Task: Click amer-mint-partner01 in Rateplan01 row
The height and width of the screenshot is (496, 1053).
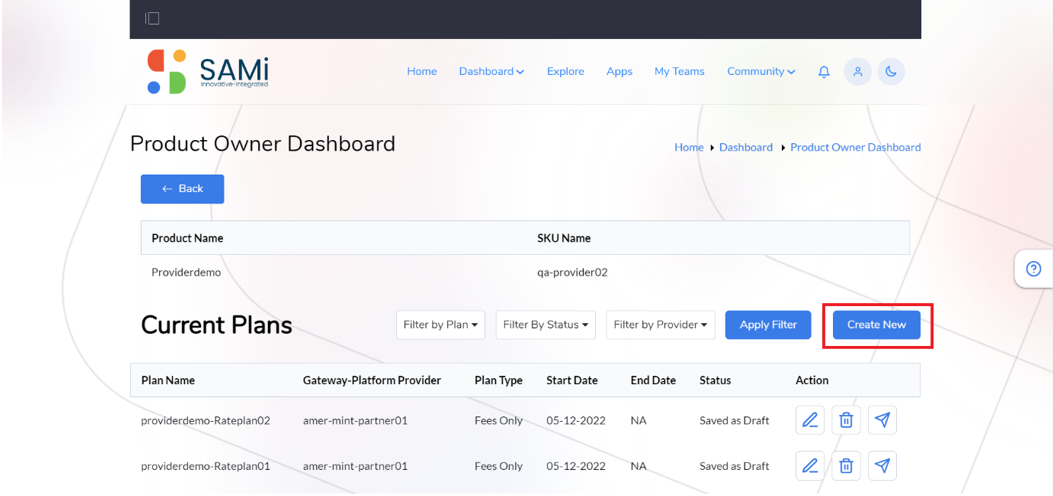Action: click(355, 466)
